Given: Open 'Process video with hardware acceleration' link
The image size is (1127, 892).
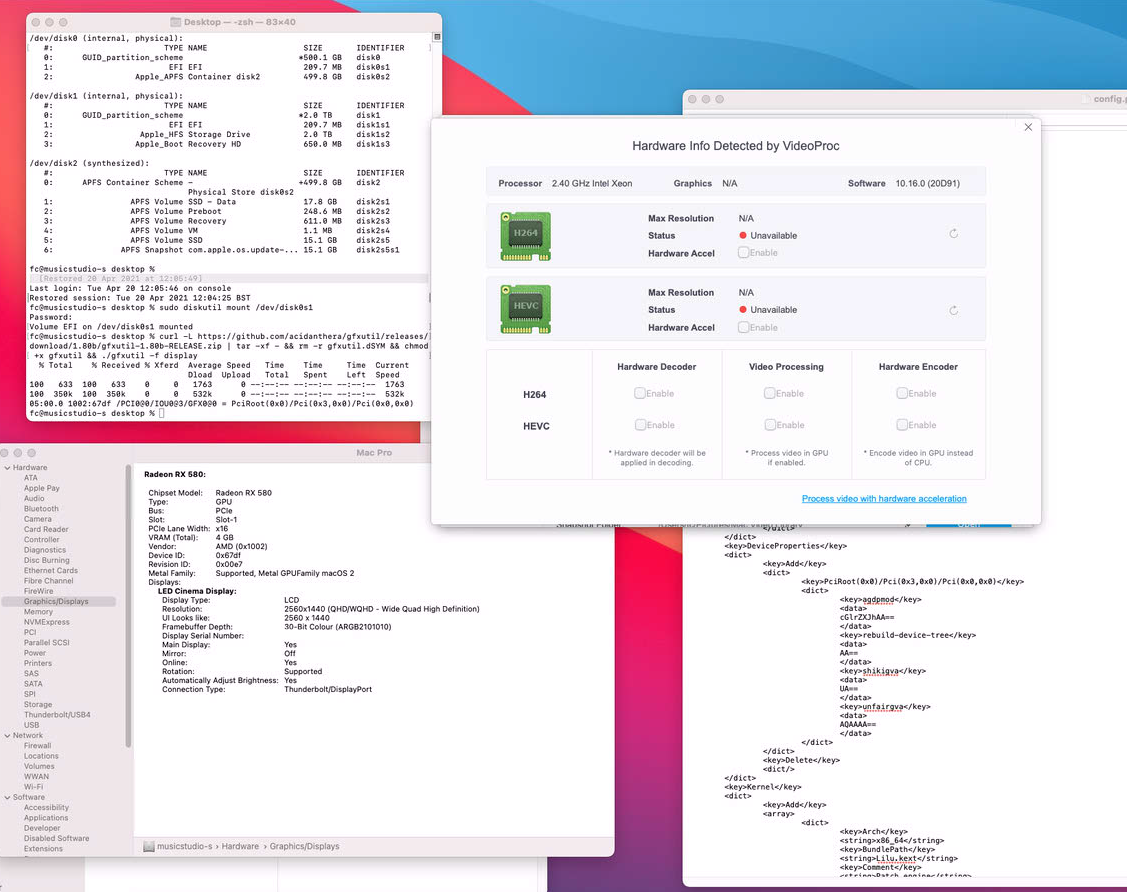Looking at the screenshot, I should click(x=884, y=499).
